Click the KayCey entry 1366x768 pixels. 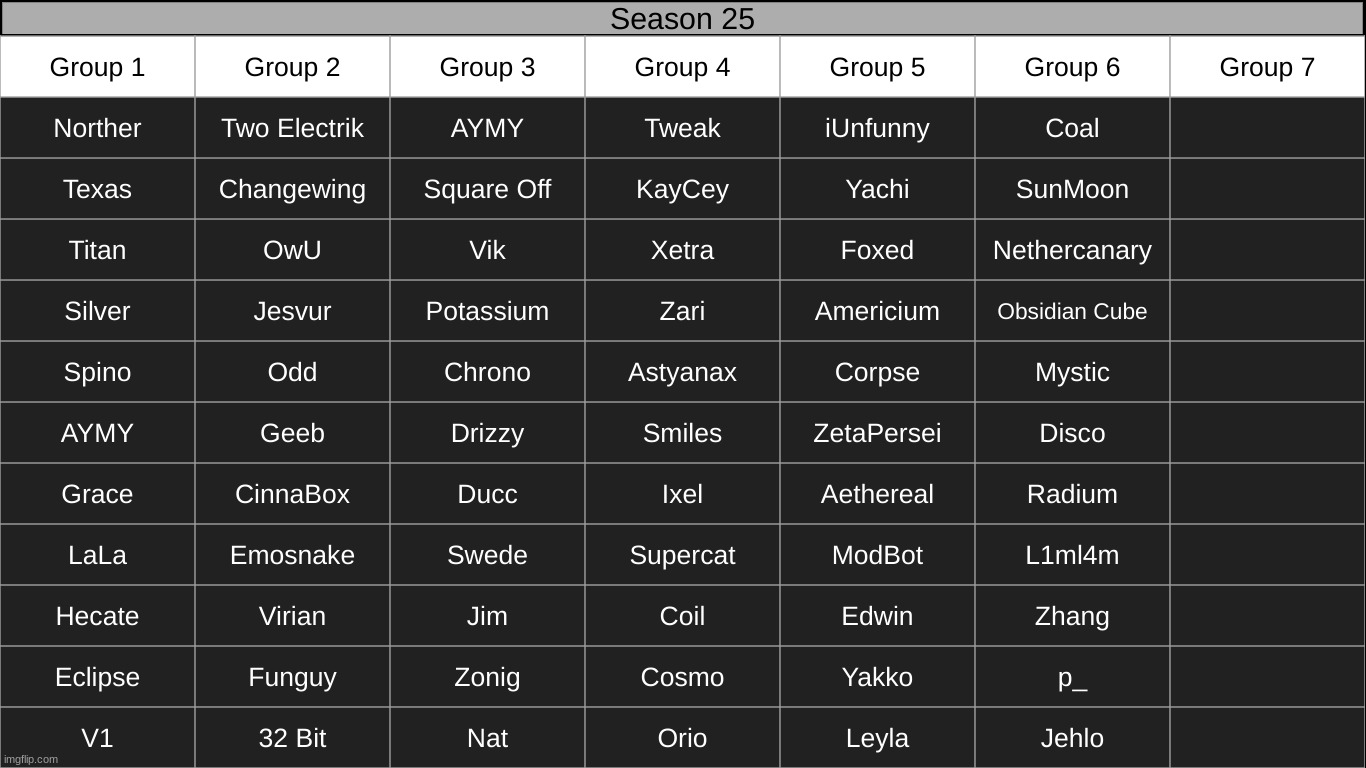click(682, 189)
